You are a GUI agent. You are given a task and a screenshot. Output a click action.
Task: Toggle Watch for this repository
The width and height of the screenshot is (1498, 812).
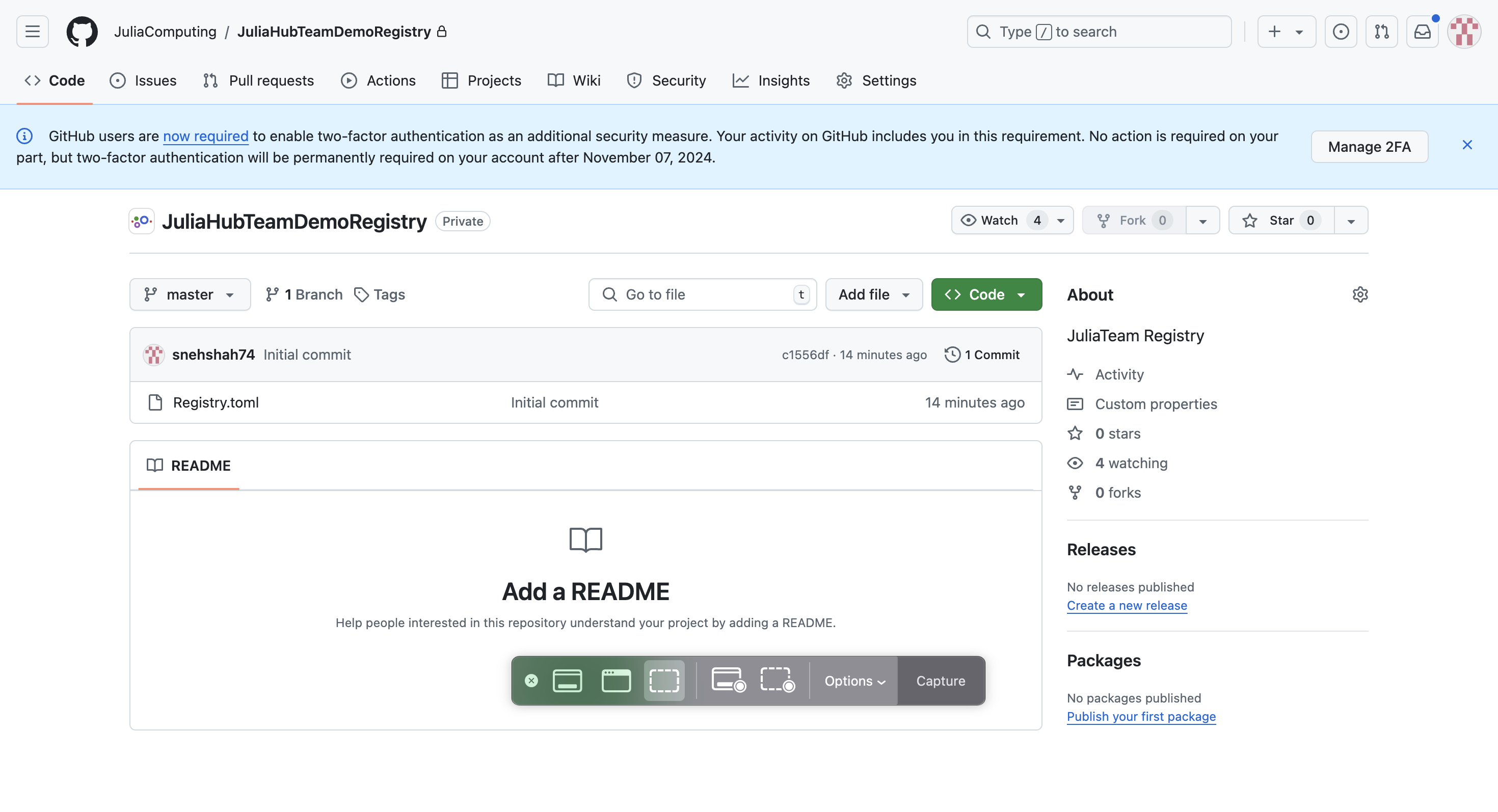1012,220
